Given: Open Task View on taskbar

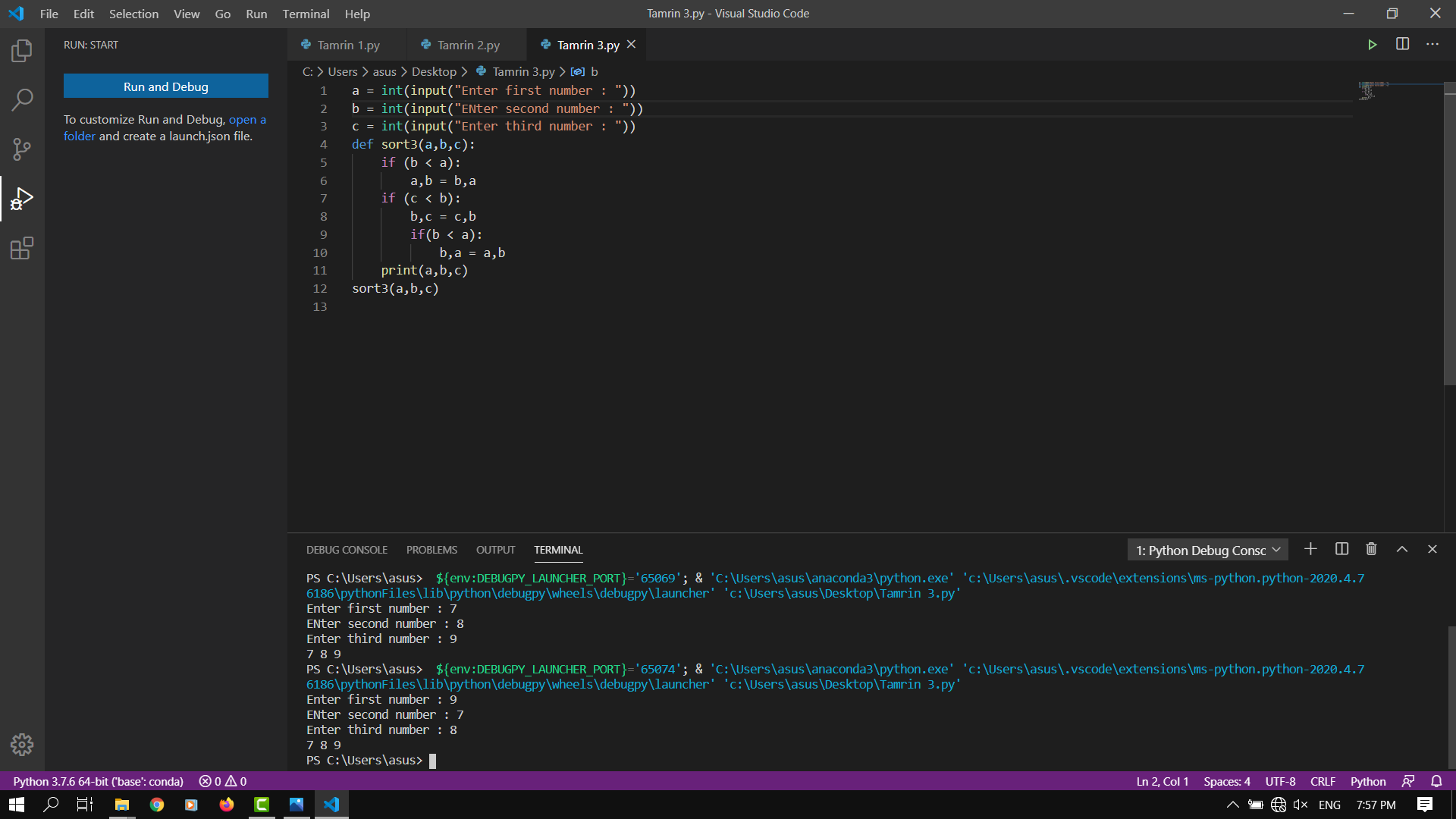Looking at the screenshot, I should point(85,805).
